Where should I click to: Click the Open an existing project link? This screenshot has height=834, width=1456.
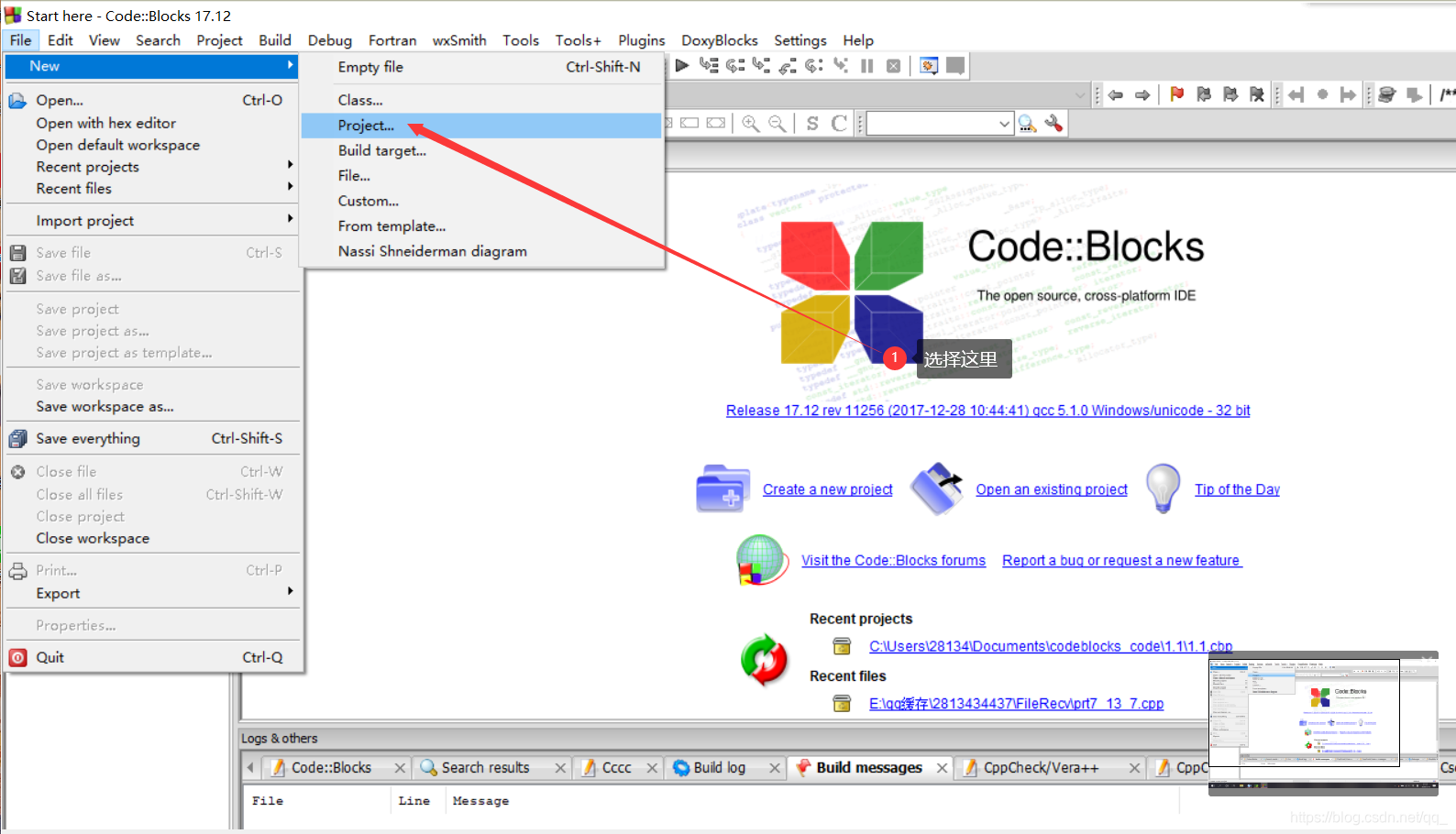point(1052,489)
